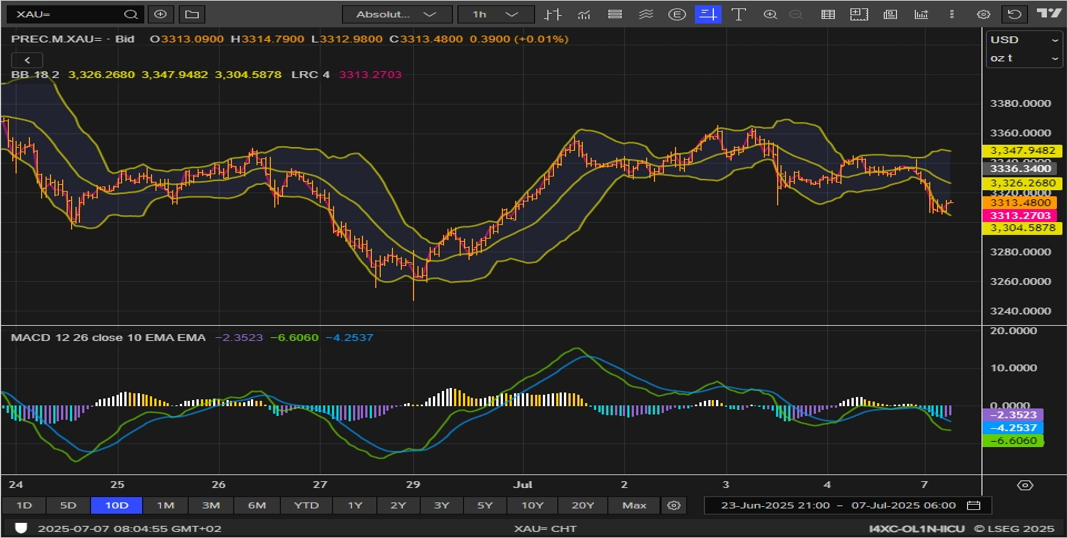Click the date range field starting 23-Jun-2025
The image size is (1068, 538).
(848, 505)
